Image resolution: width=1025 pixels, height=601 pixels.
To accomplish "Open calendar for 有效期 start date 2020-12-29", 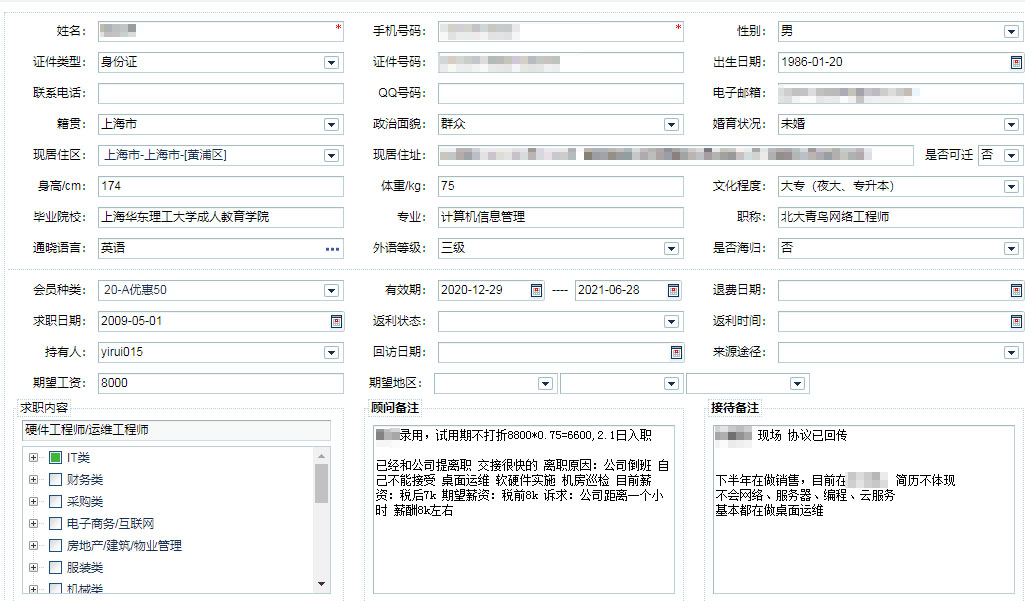I will (536, 290).
